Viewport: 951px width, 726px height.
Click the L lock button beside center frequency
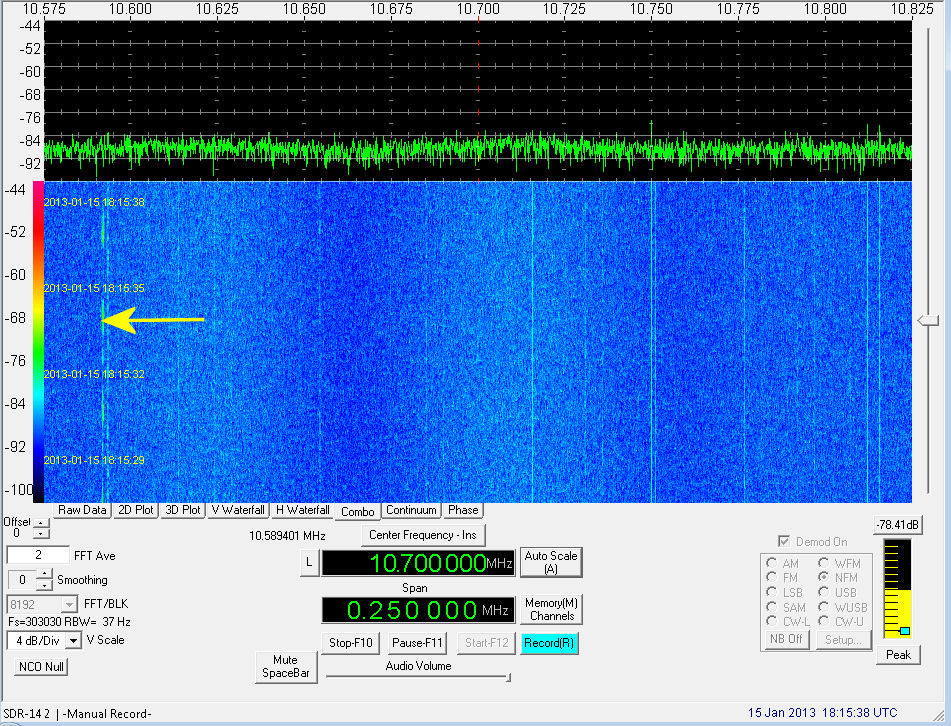point(308,564)
